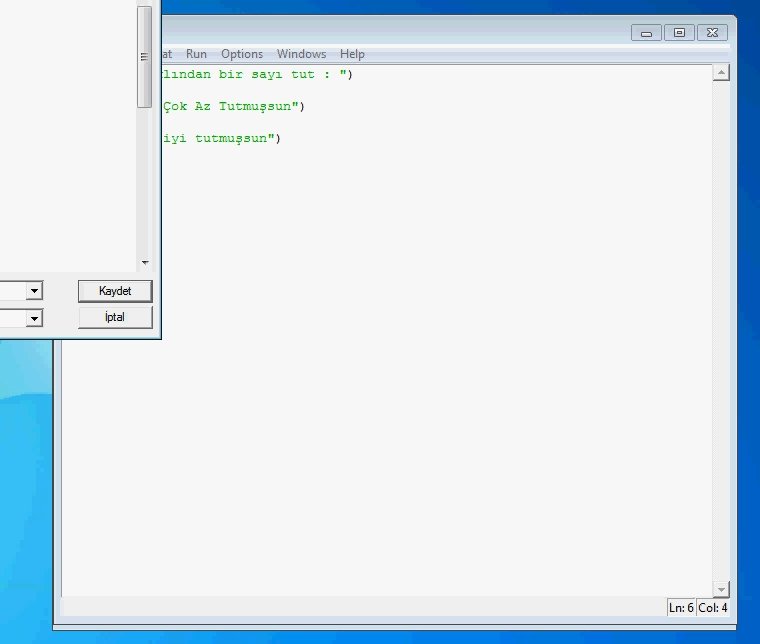Click the "Col: 4" status bar indicator
Screen dimensions: 760x644
712,608
